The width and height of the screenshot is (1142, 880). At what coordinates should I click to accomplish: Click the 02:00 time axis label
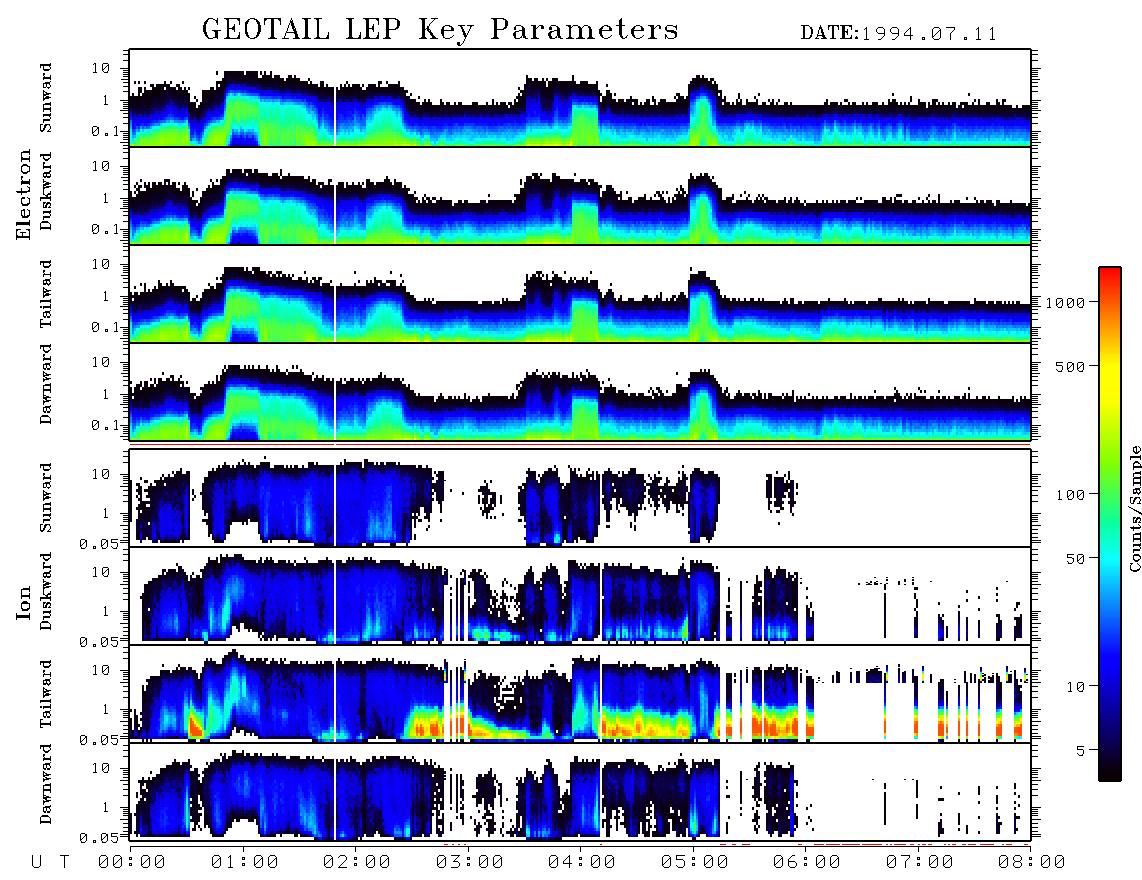coord(357,862)
